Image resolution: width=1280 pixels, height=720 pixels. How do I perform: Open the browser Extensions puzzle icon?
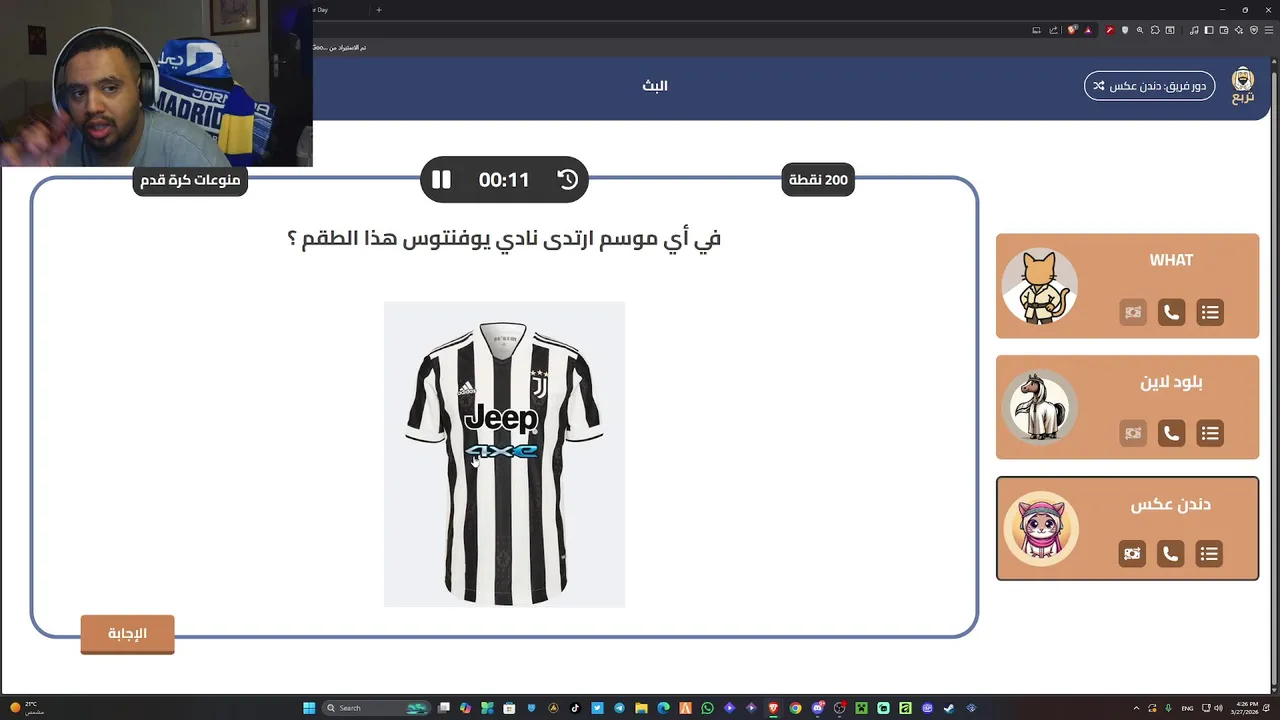[1155, 30]
